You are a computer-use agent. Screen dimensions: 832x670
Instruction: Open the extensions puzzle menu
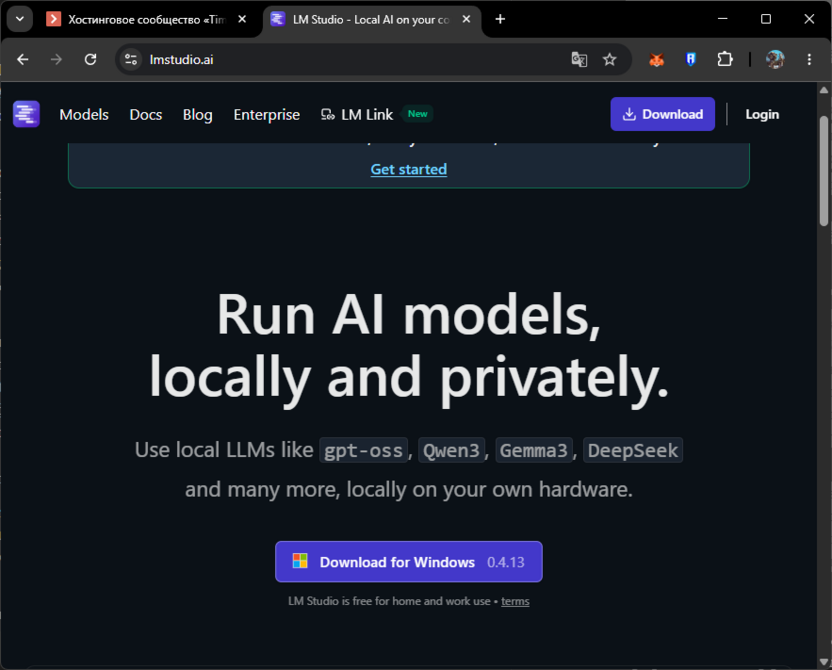point(725,59)
